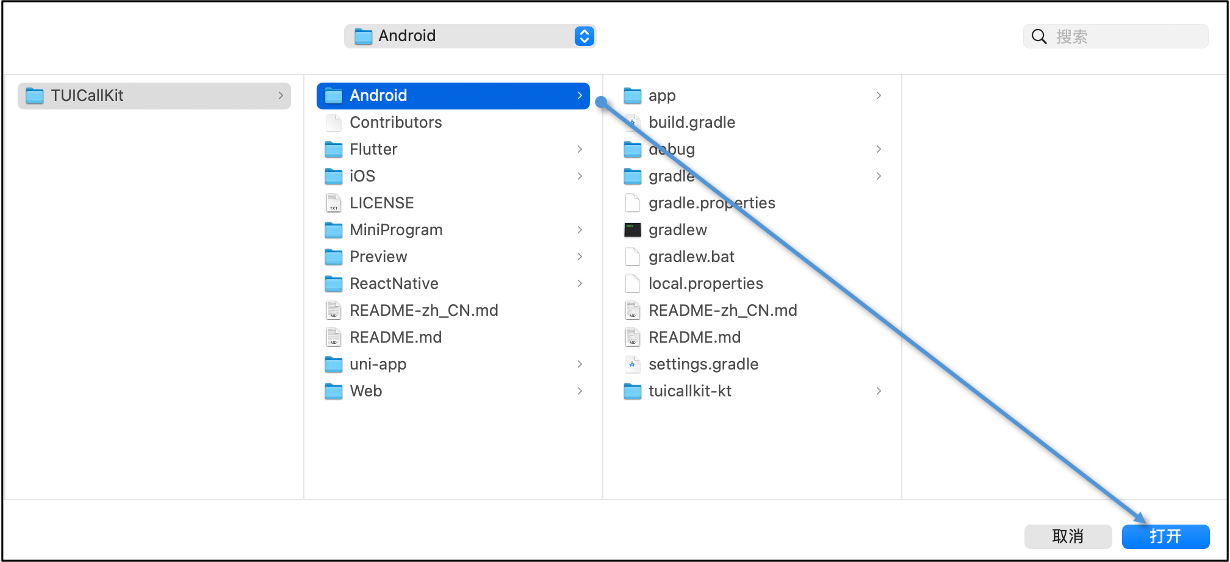
Task: Click the Contributors blank file icon
Action: [x=334, y=123]
